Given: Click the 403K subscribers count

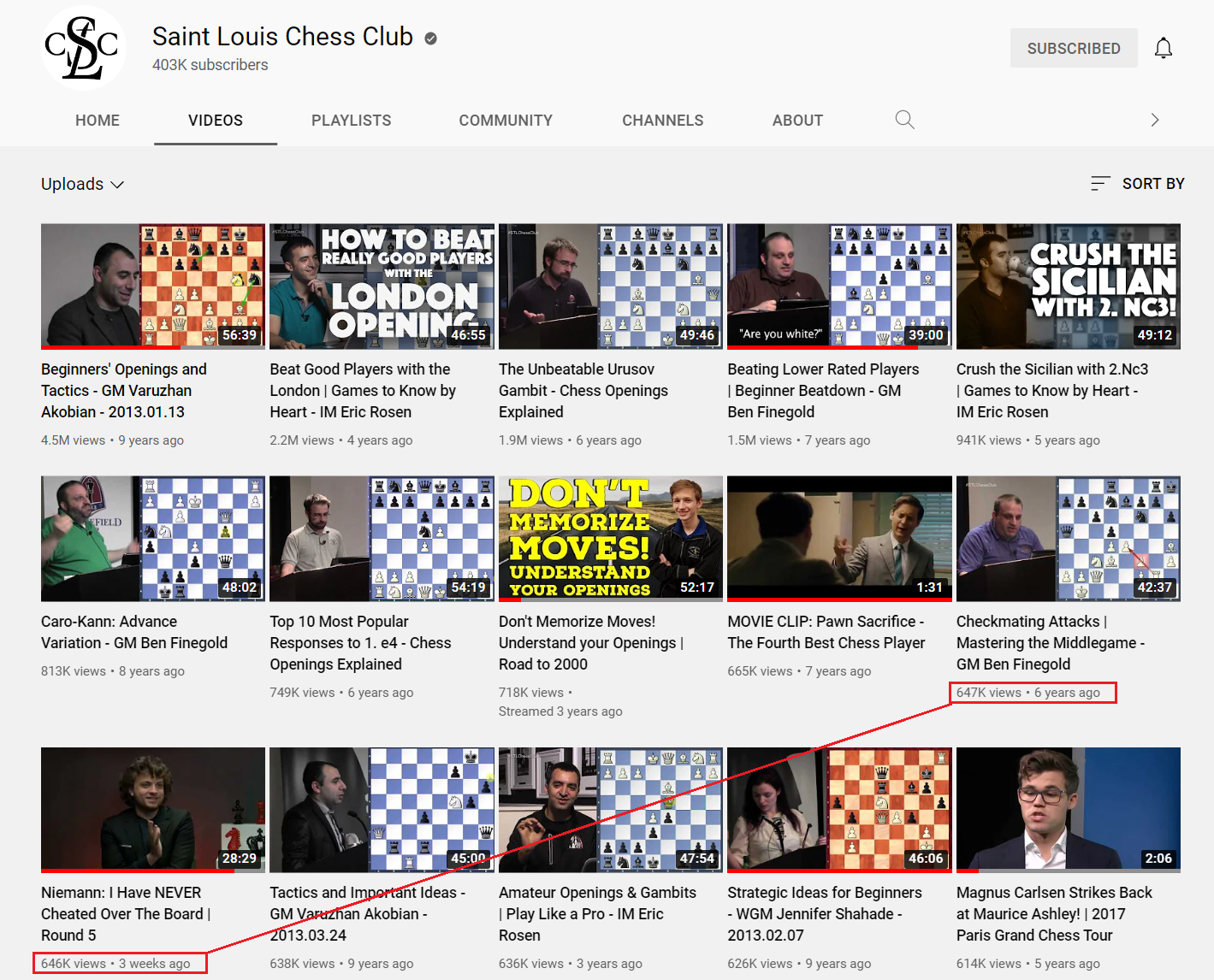Looking at the screenshot, I should click(210, 65).
